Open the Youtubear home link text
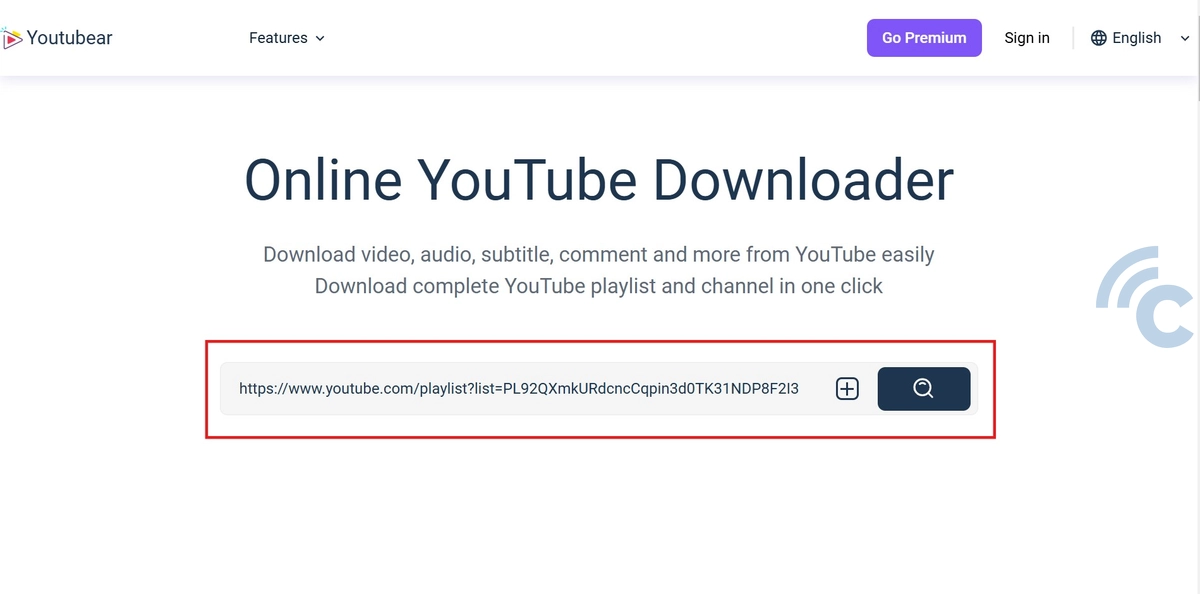The height and width of the screenshot is (594, 1200). (x=69, y=38)
